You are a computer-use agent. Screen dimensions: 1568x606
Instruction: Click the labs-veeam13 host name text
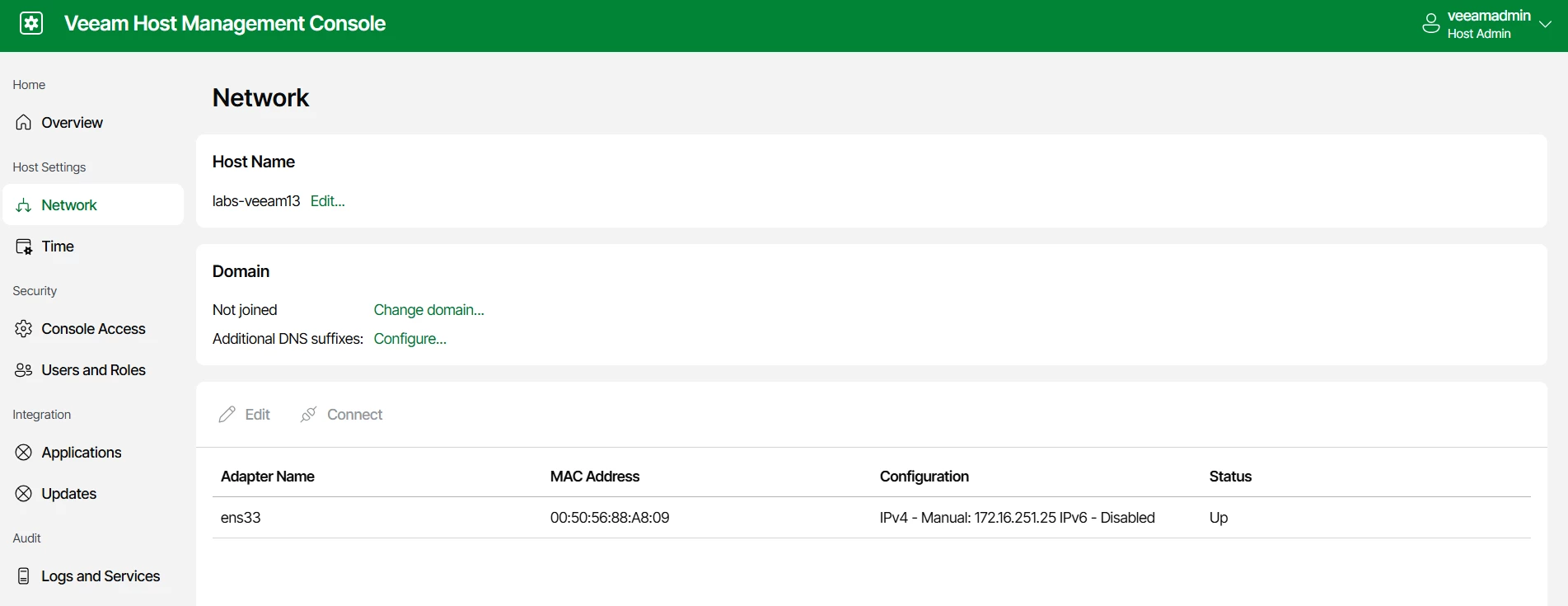tap(256, 201)
